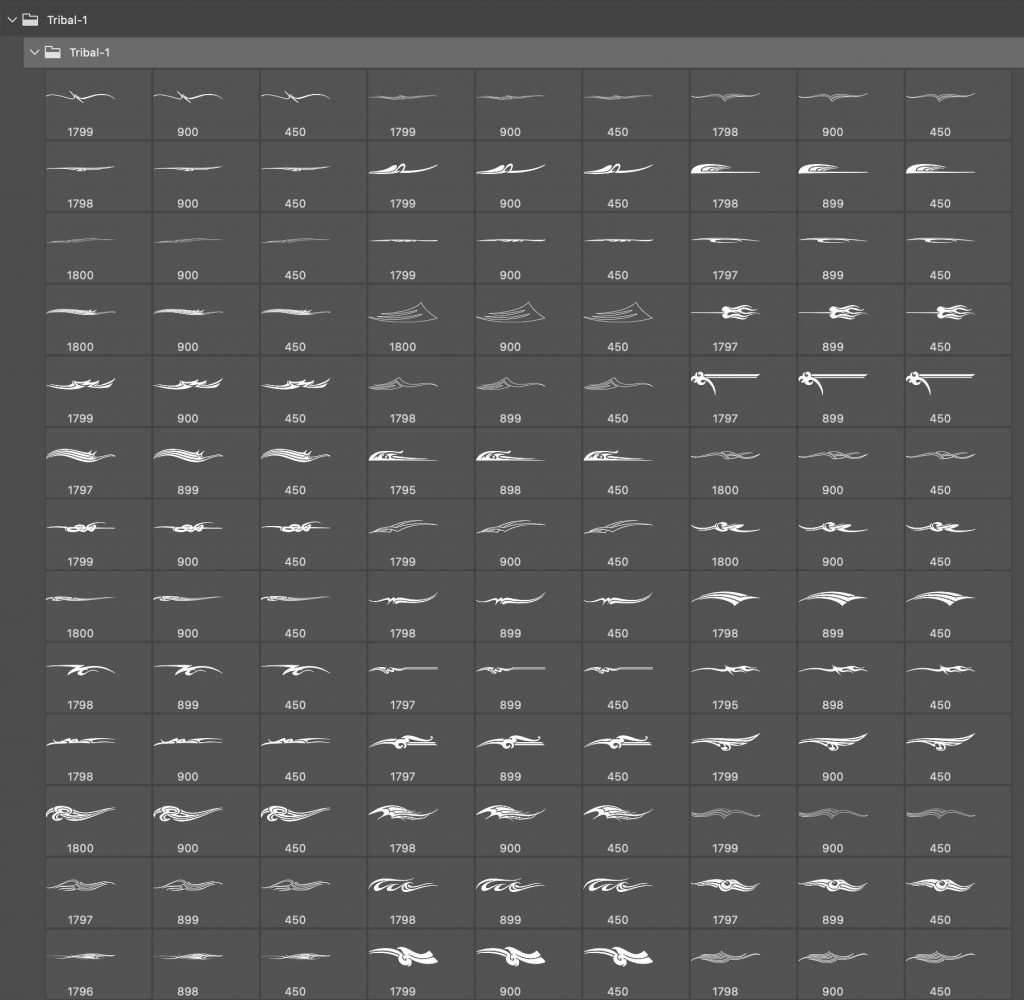Click the nested Tribal-1 folder icon
The width and height of the screenshot is (1024, 1000).
53,52
